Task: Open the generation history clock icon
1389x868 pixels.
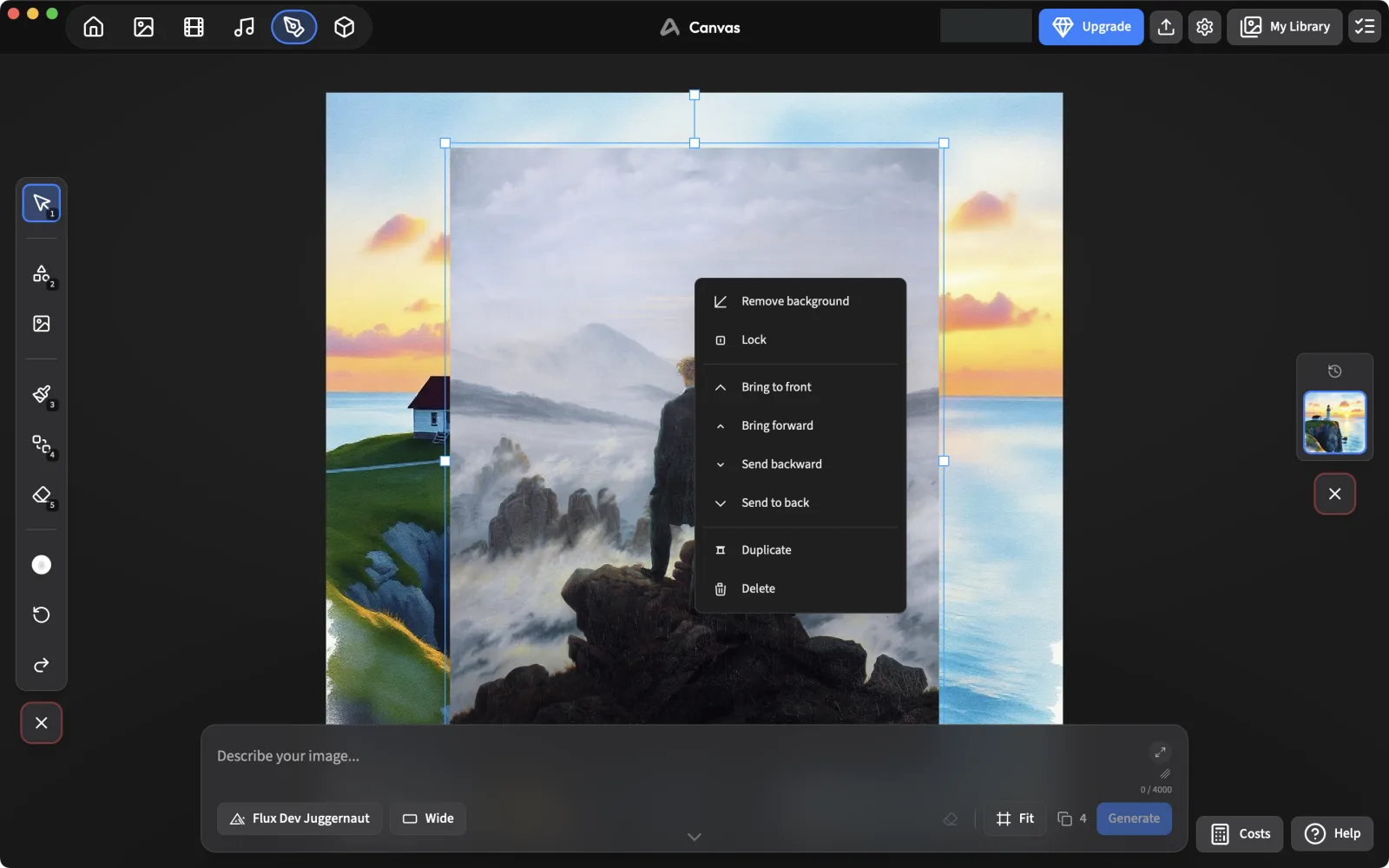Action: 1335,372
